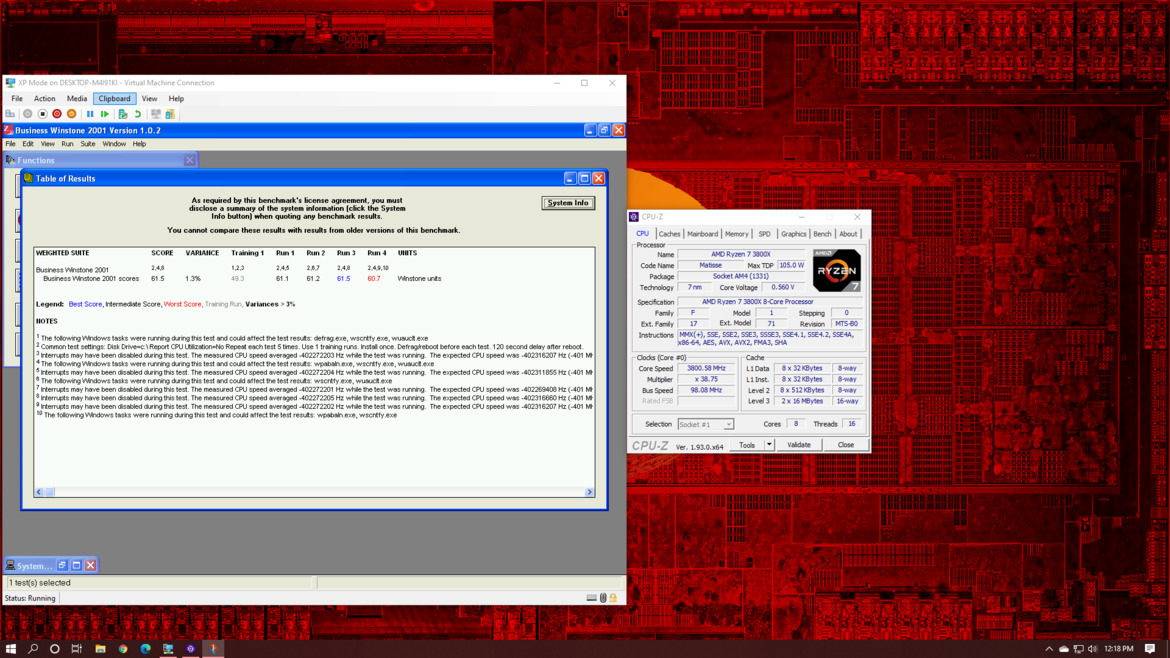Image resolution: width=1170 pixels, height=658 pixels.
Task: Click the orange Save state icon
Action: 72,114
